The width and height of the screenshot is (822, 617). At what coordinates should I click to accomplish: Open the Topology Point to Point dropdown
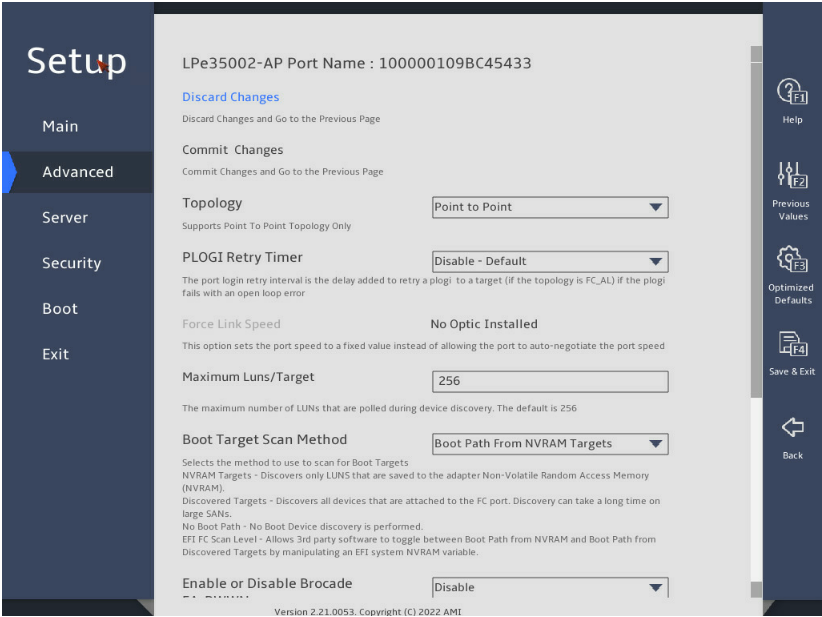(x=550, y=207)
